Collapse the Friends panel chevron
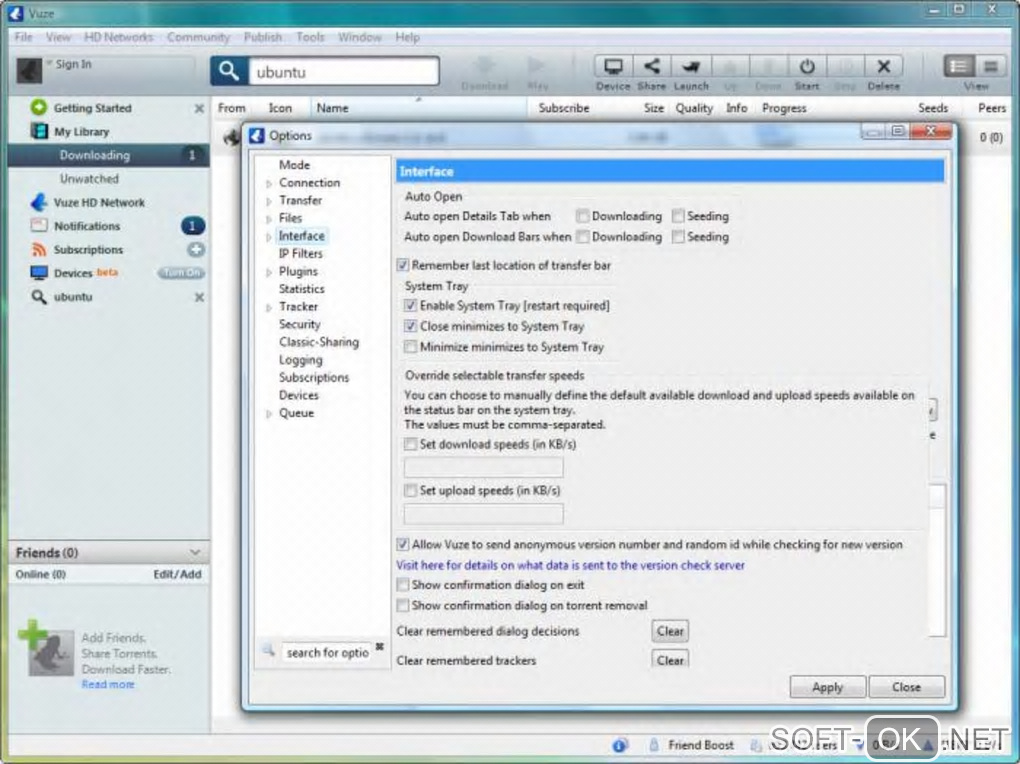 (x=195, y=553)
